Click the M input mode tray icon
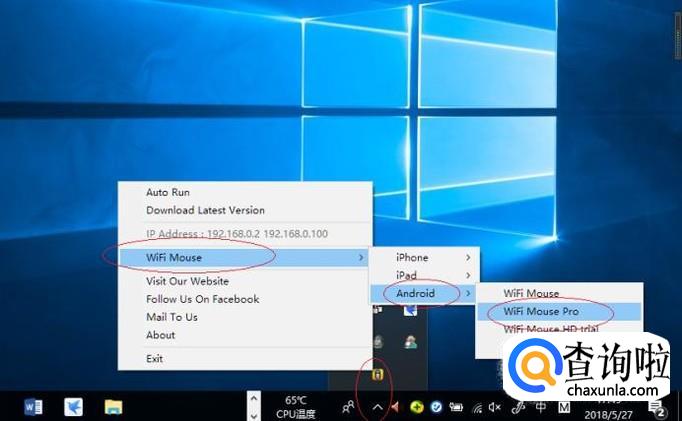 [564, 407]
